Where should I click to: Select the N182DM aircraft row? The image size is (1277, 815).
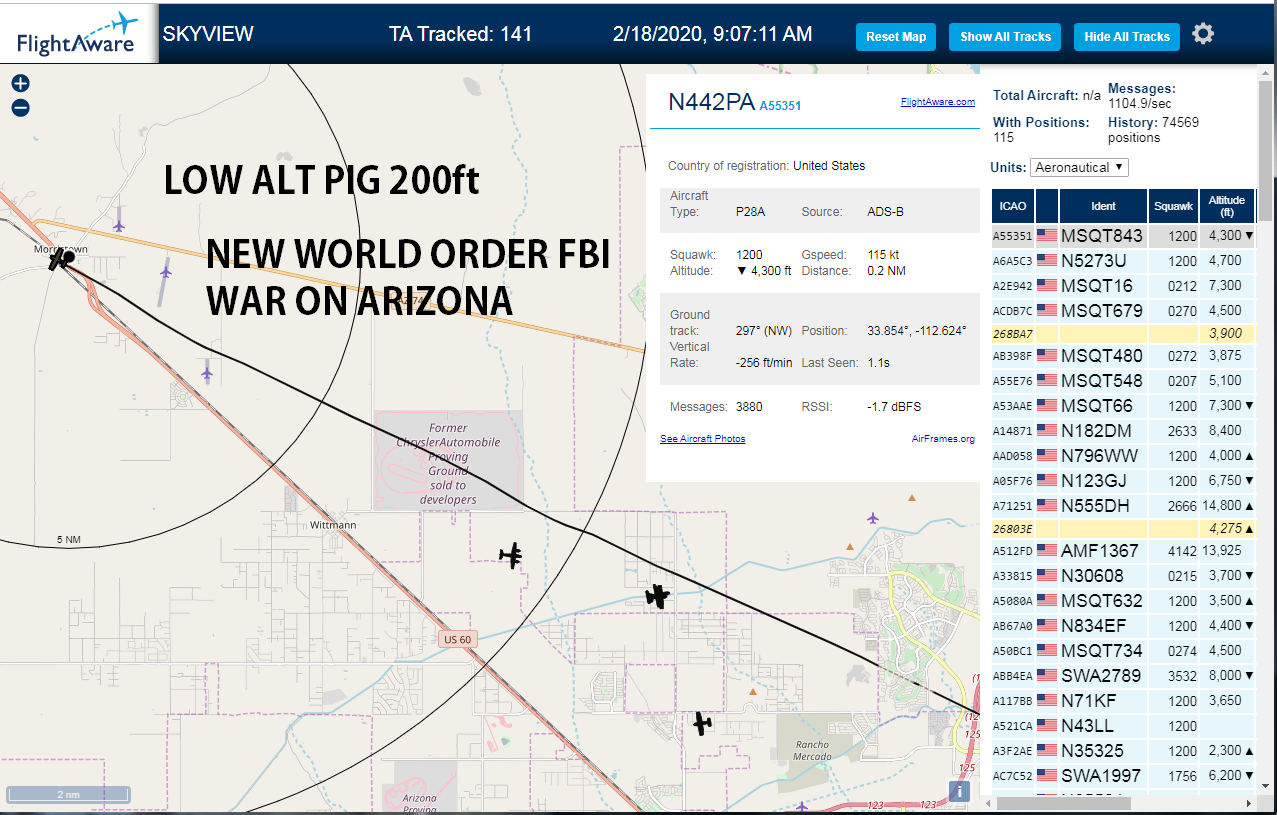(1123, 431)
